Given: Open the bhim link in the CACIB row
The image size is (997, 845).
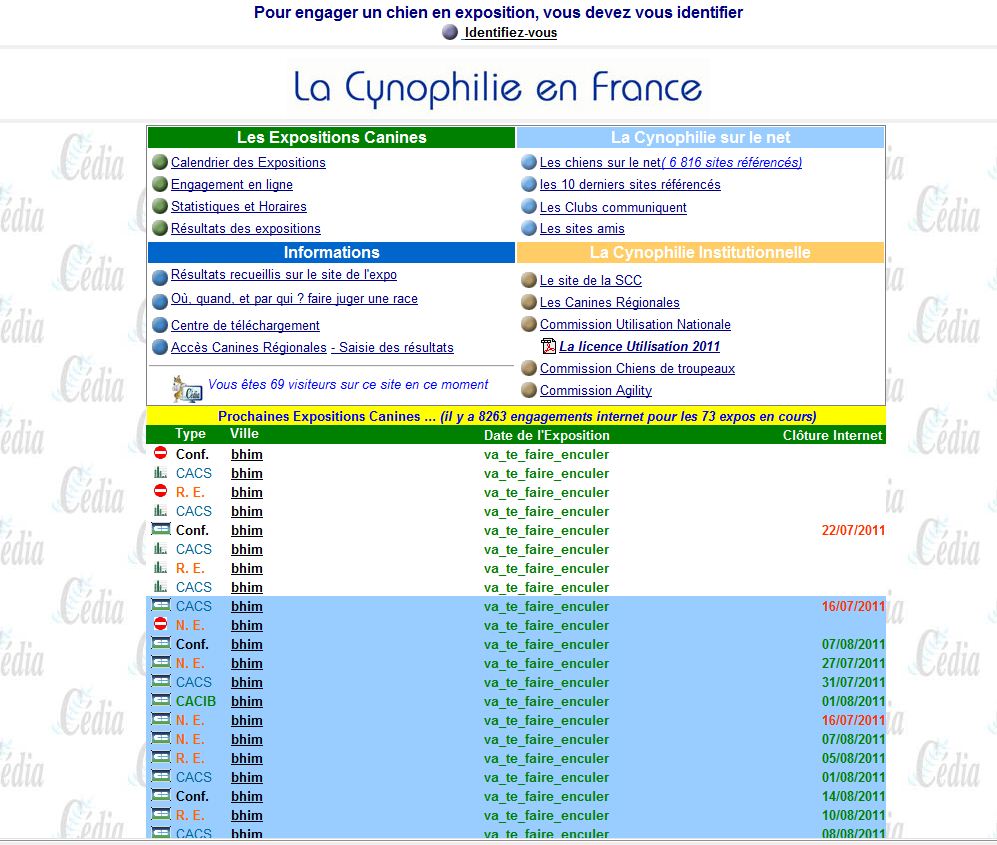Looking at the screenshot, I should coord(247,701).
